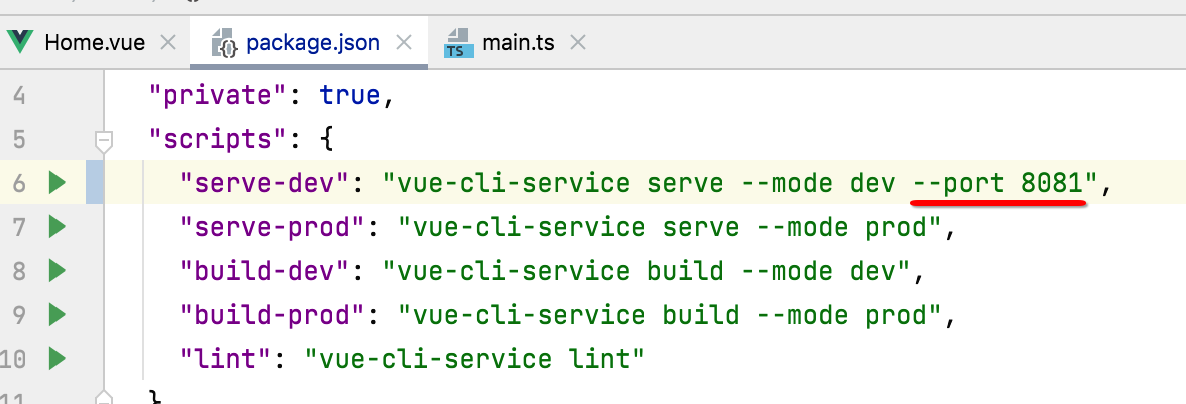
Task: Click the JSON file icon on package.json tab
Action: [x=225, y=42]
